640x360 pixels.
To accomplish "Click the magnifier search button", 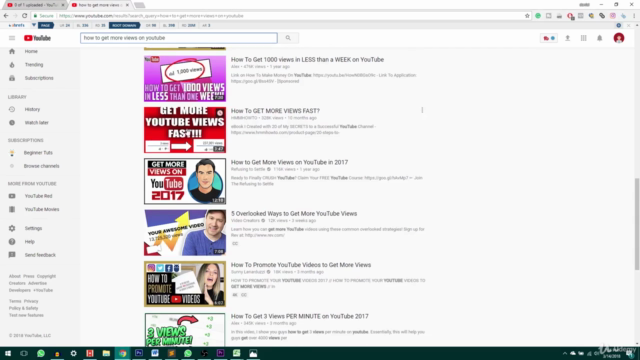I will (x=288, y=38).
